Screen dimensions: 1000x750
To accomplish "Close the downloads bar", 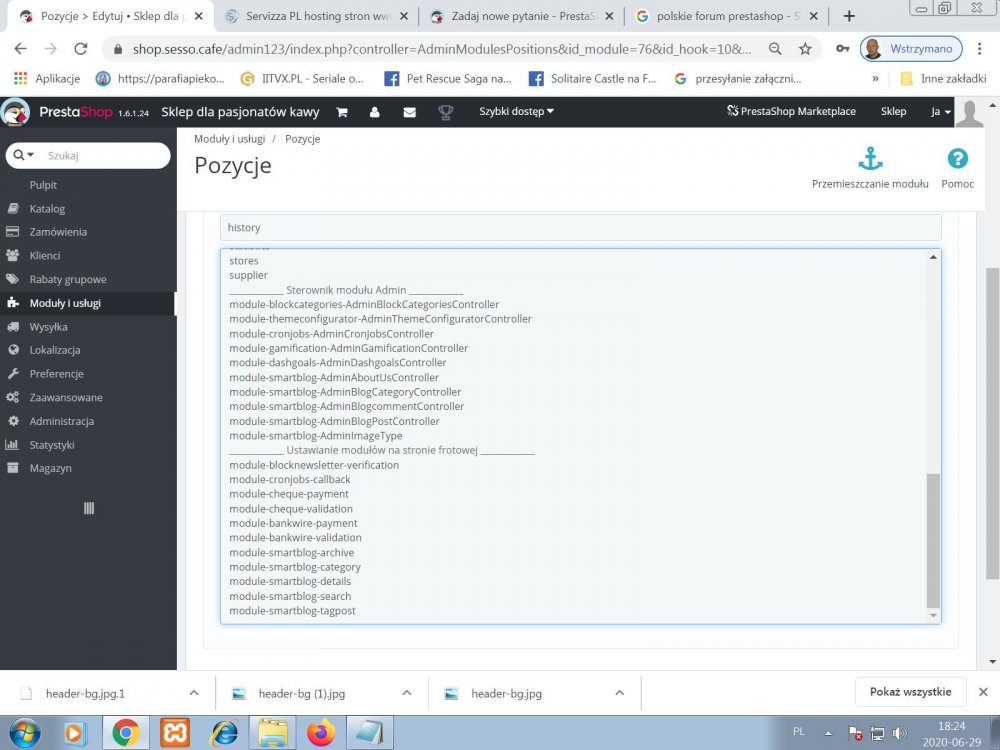I will 983,692.
